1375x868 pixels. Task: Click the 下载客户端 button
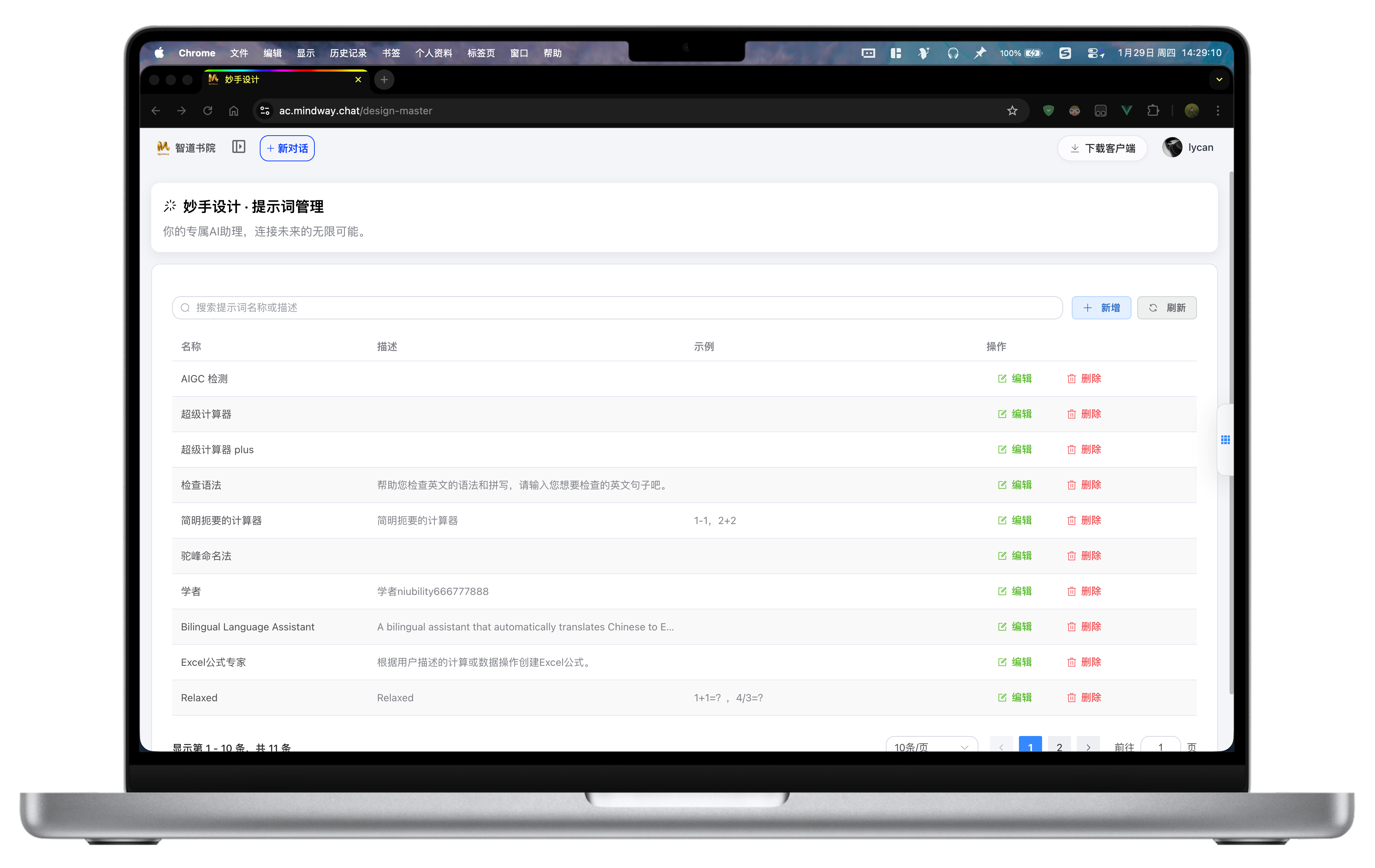[x=1102, y=148]
